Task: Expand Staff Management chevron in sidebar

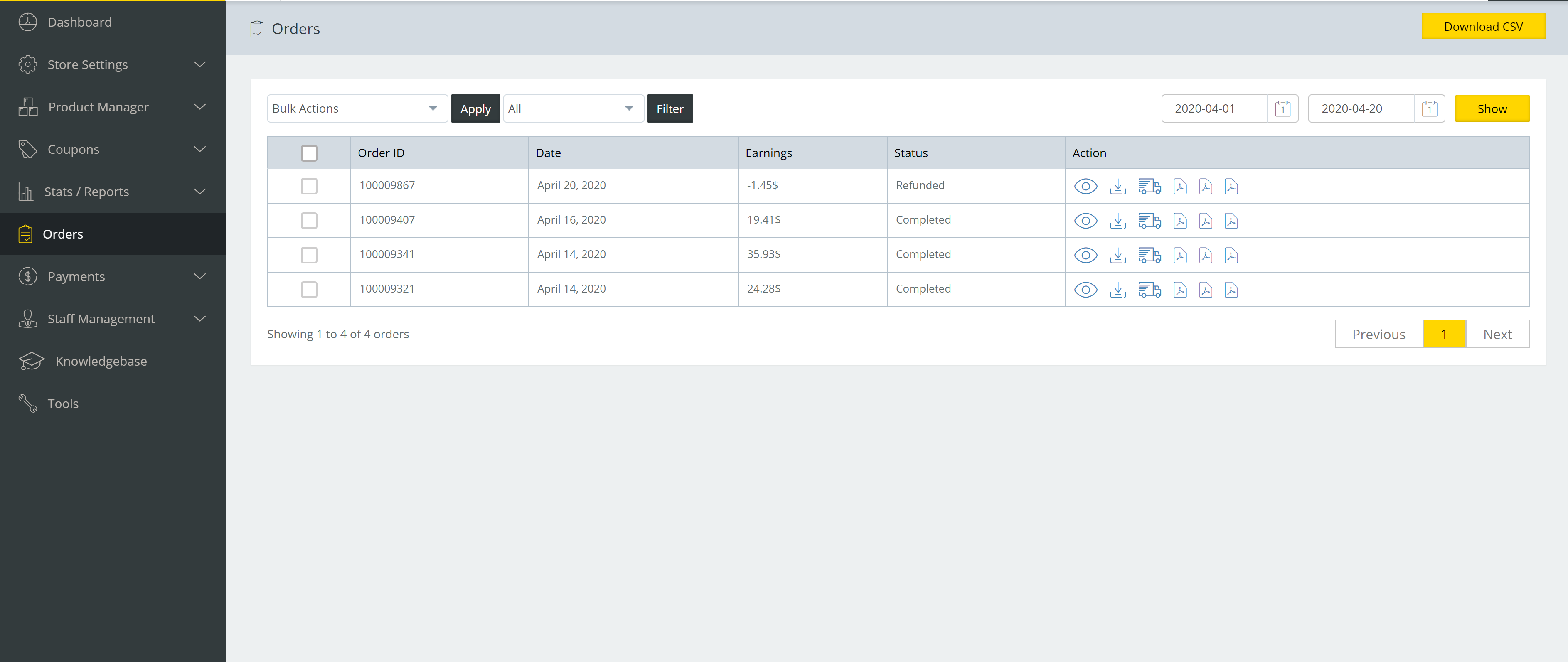Action: point(199,319)
